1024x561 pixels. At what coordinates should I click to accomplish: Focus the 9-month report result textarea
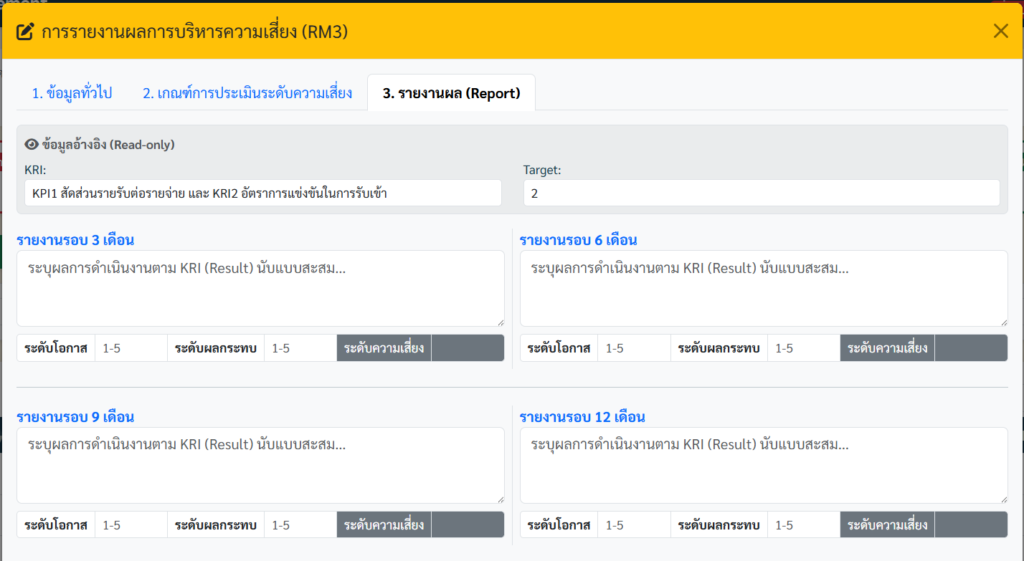tap(260, 465)
